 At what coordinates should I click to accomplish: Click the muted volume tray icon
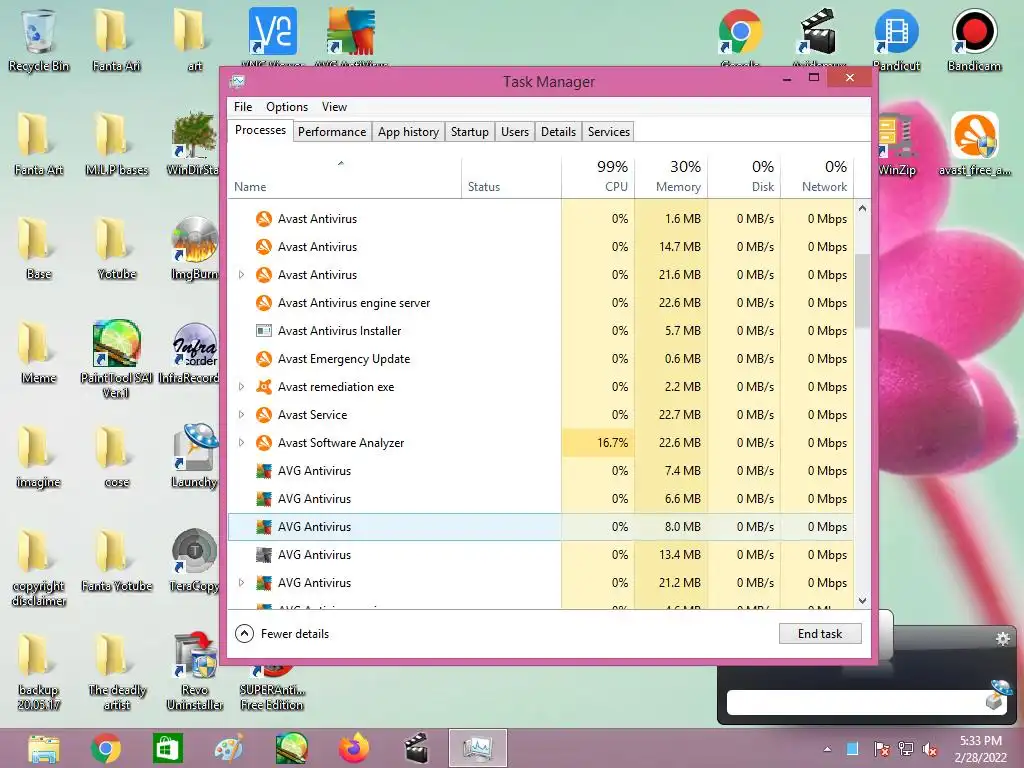click(x=930, y=749)
